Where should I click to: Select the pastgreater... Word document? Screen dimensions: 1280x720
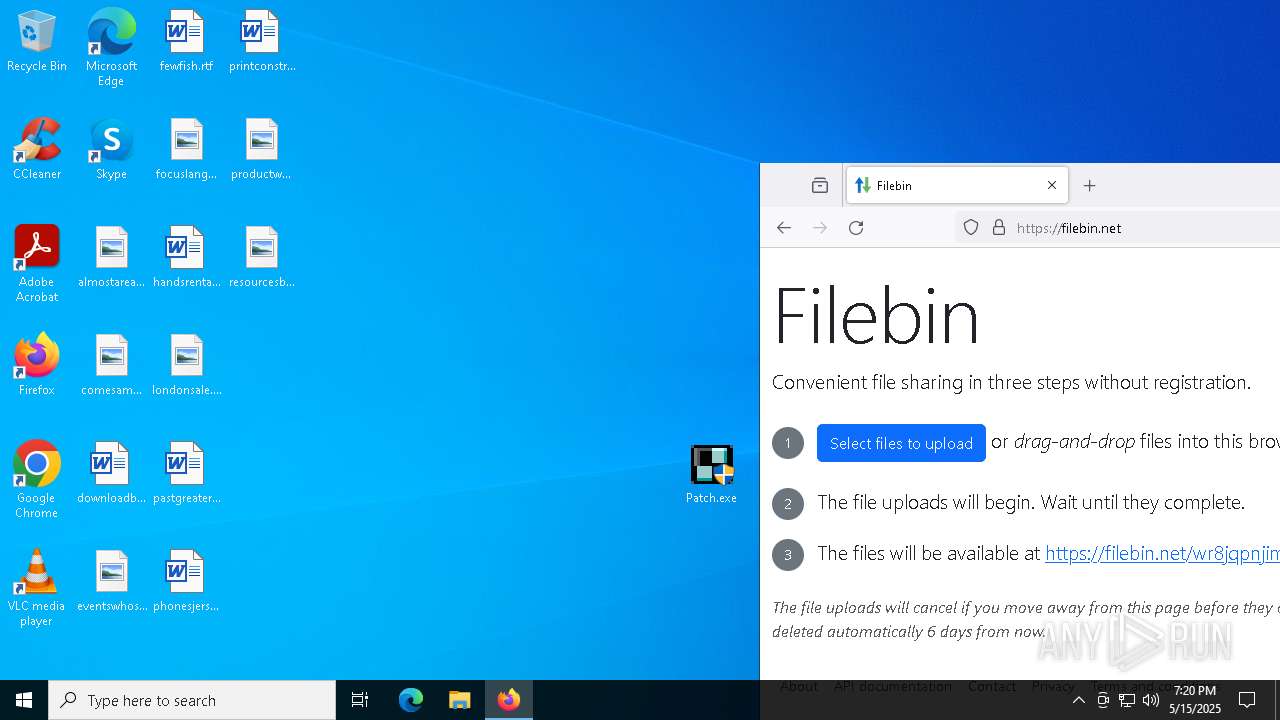coord(186,474)
